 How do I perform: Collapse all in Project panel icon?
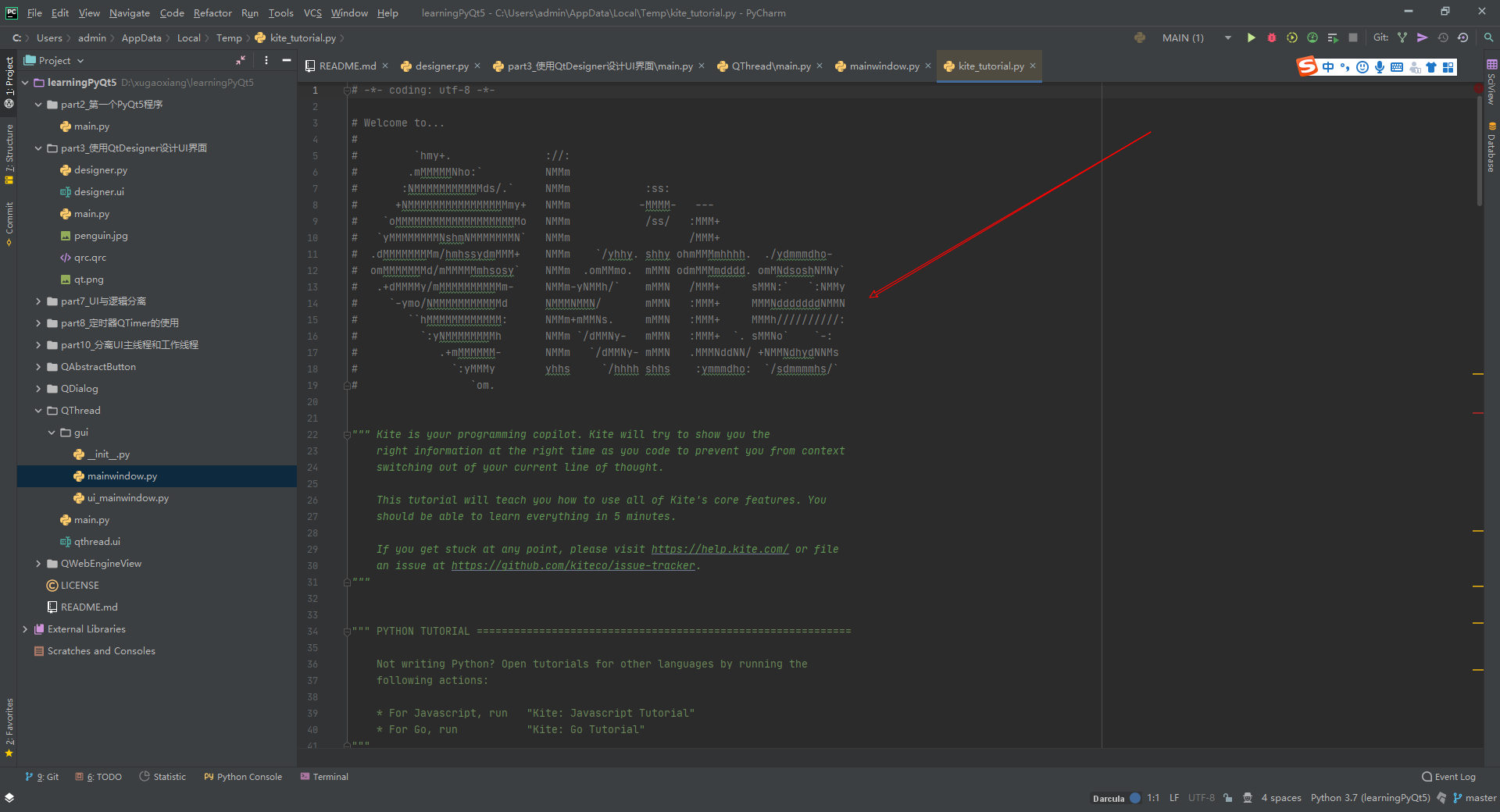(241, 60)
